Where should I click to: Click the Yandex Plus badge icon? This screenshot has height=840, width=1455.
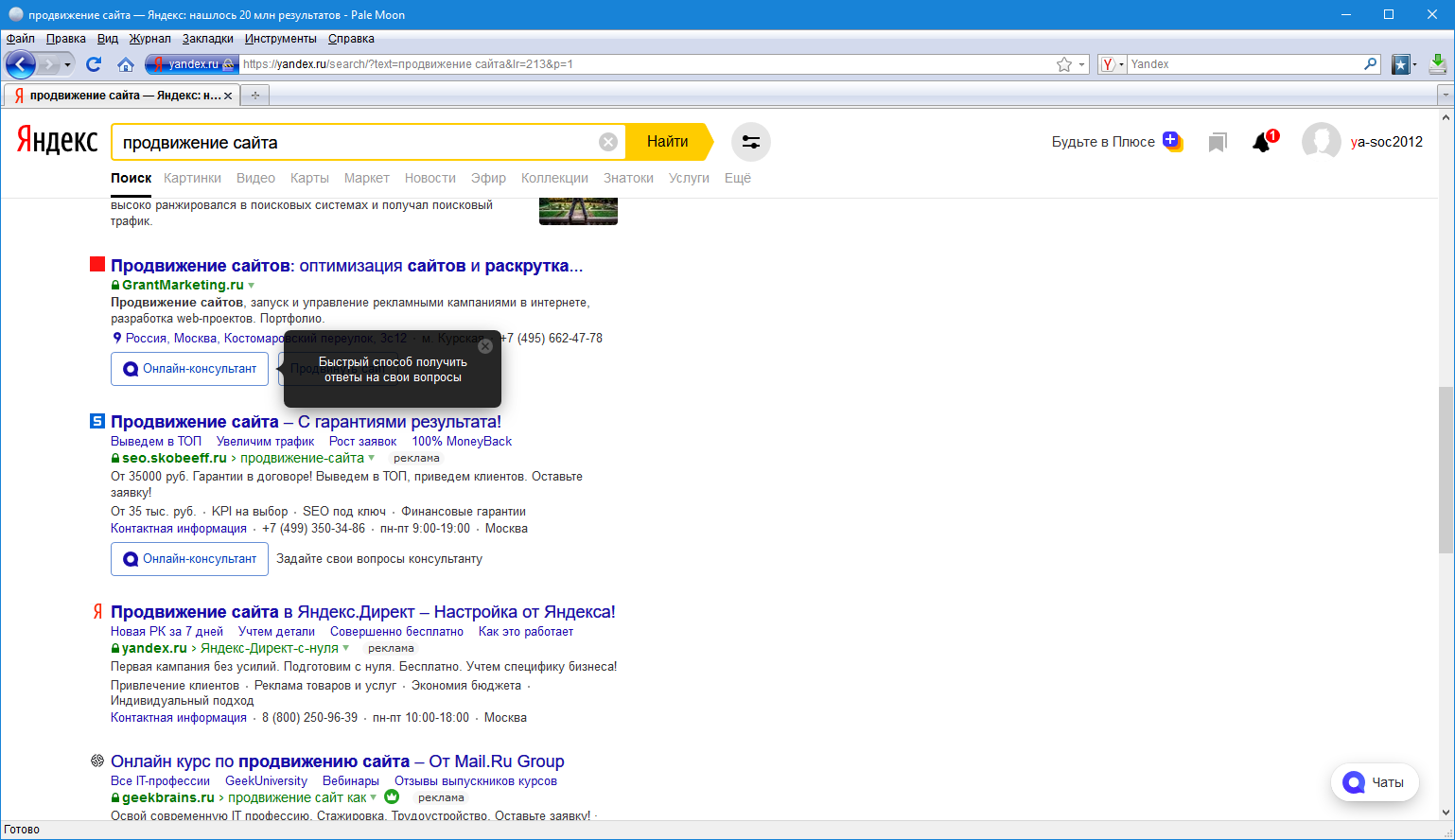[x=1173, y=141]
